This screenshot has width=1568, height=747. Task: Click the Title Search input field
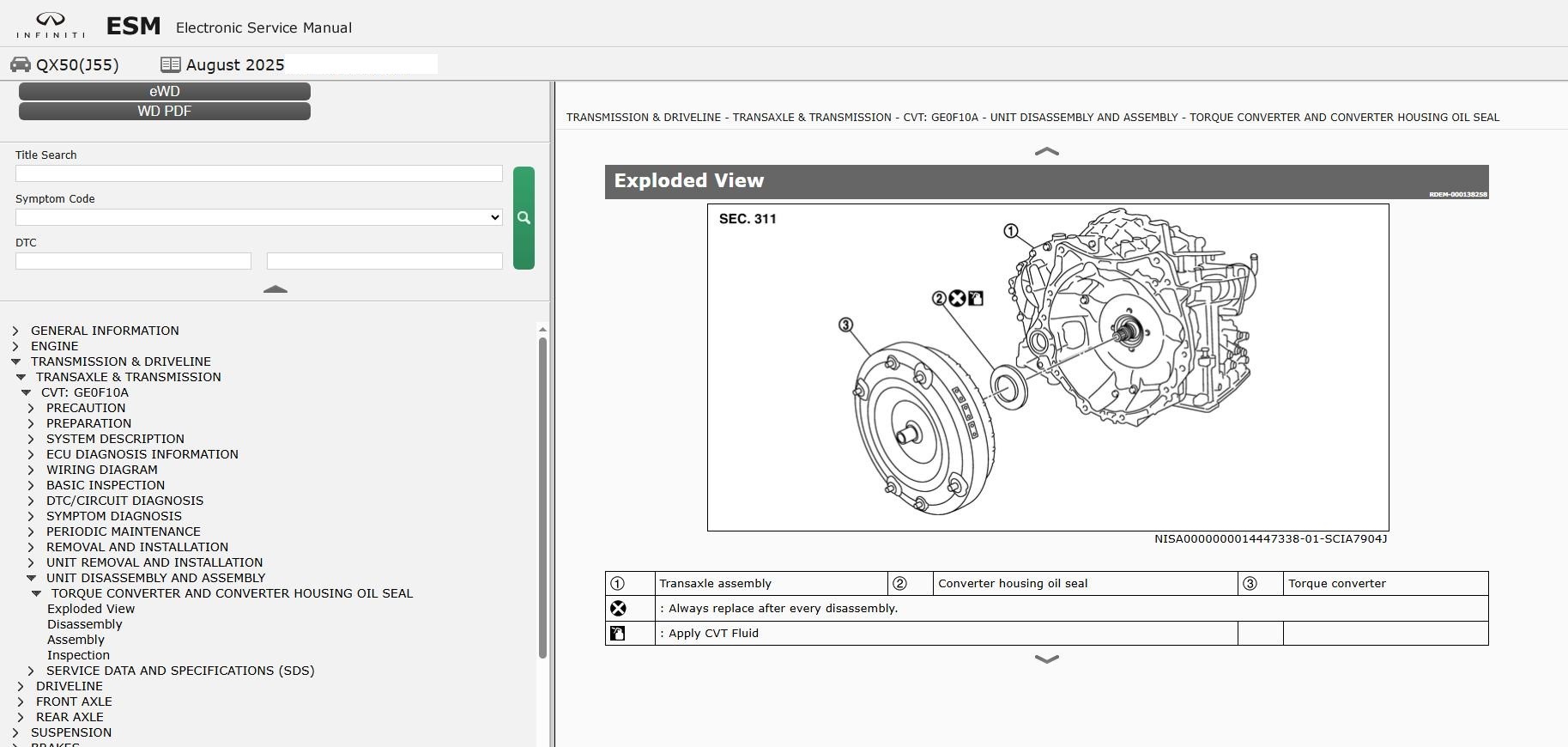[x=258, y=173]
